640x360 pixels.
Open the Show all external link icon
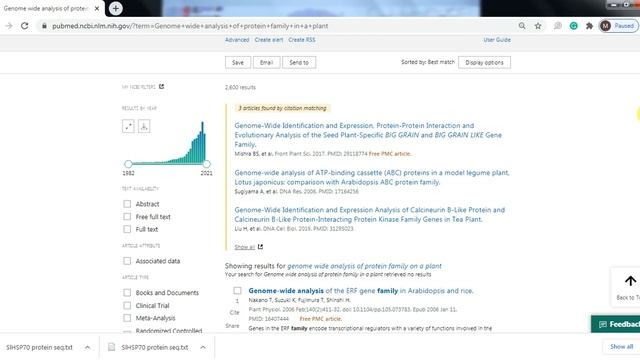point(260,247)
